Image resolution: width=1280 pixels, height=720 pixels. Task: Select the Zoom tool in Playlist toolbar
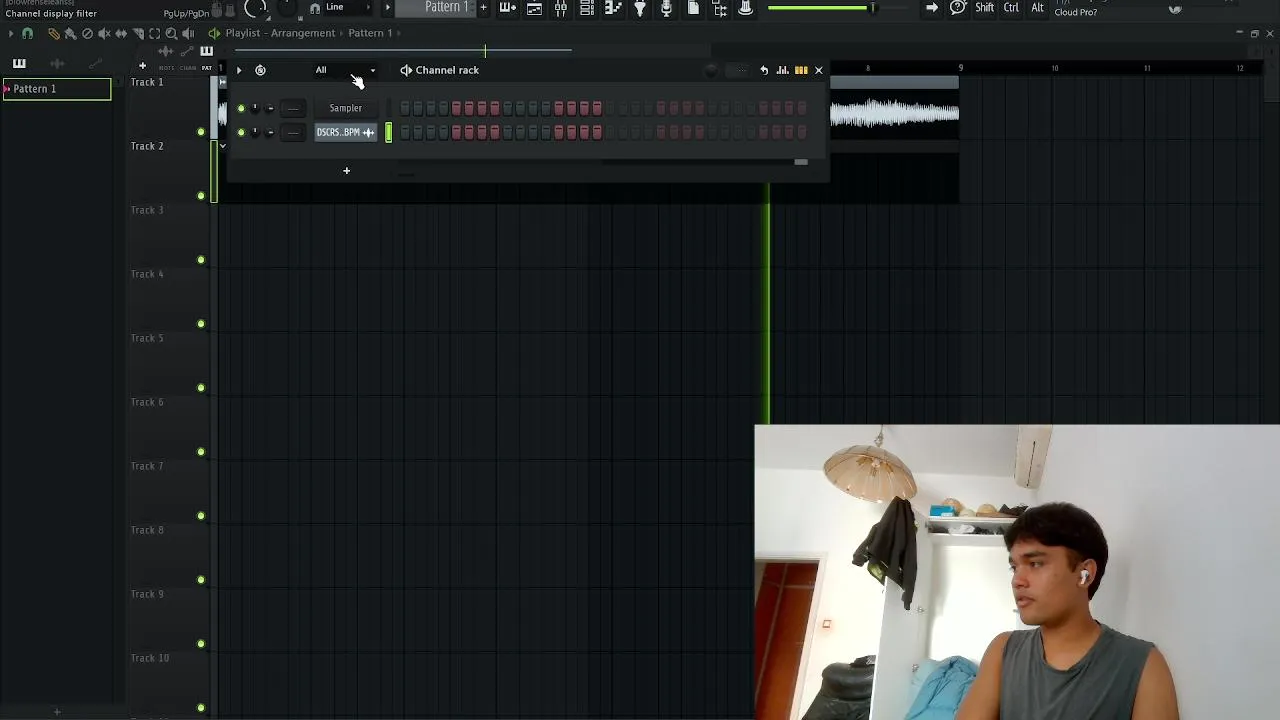[171, 33]
